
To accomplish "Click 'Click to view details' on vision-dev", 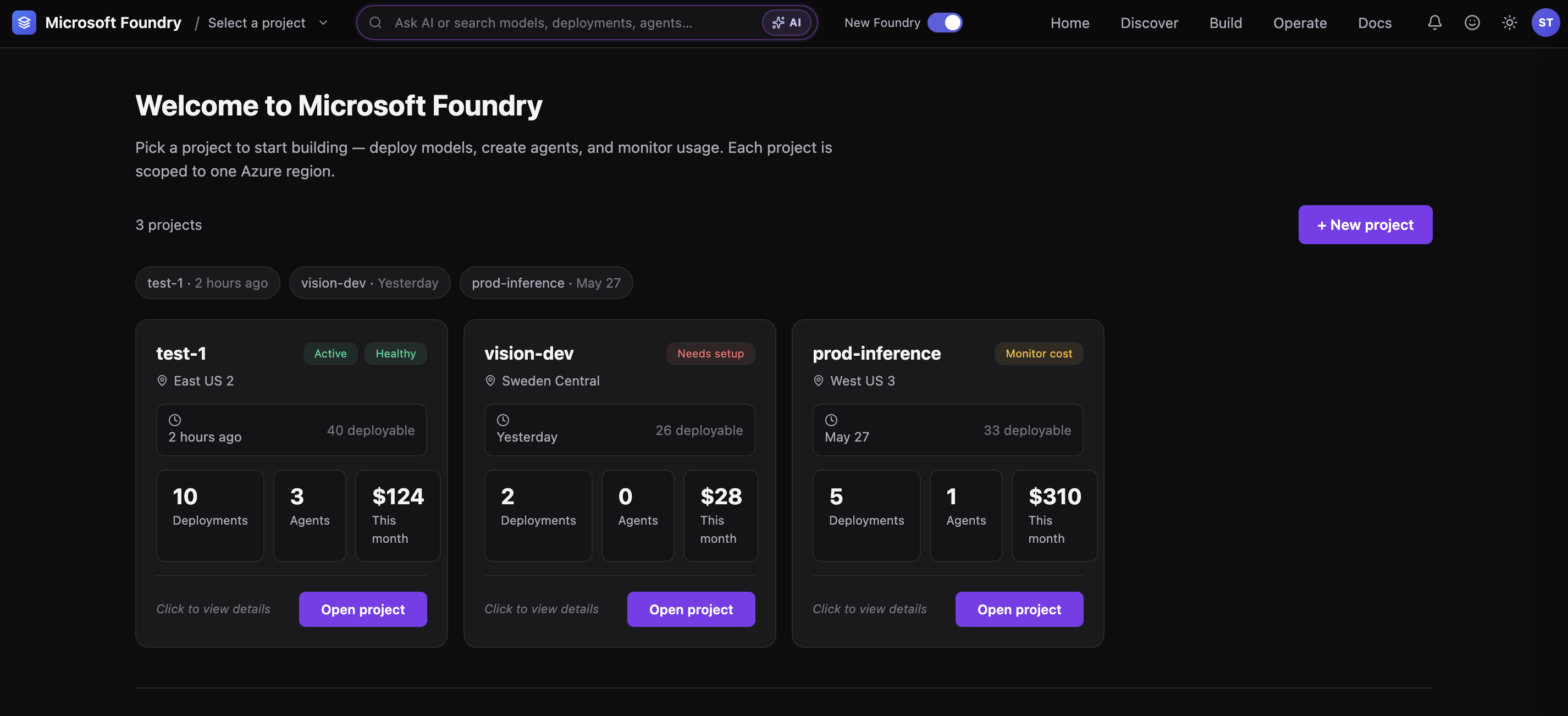I will tap(541, 609).
